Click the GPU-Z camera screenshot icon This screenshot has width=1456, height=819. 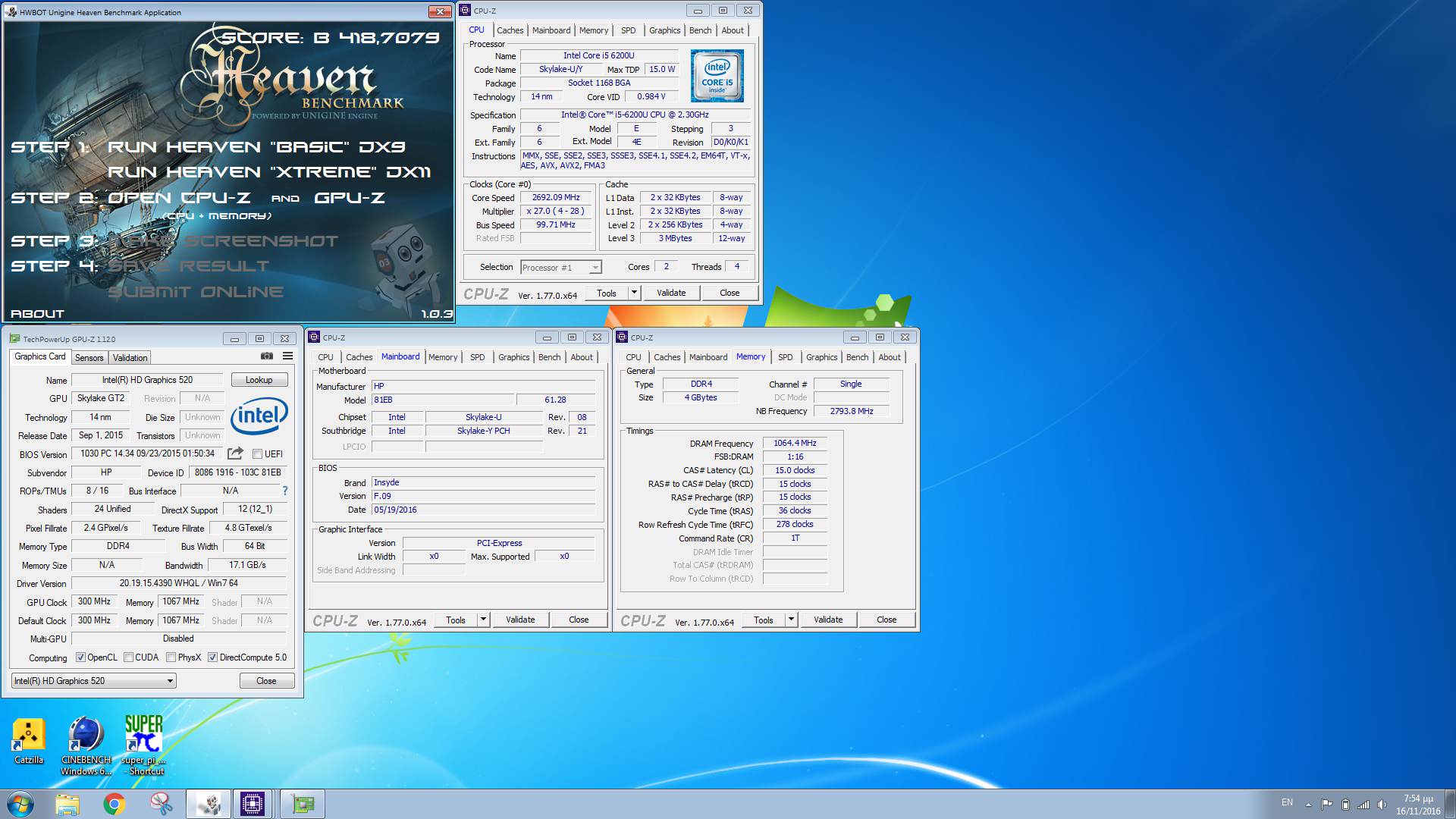[x=267, y=356]
